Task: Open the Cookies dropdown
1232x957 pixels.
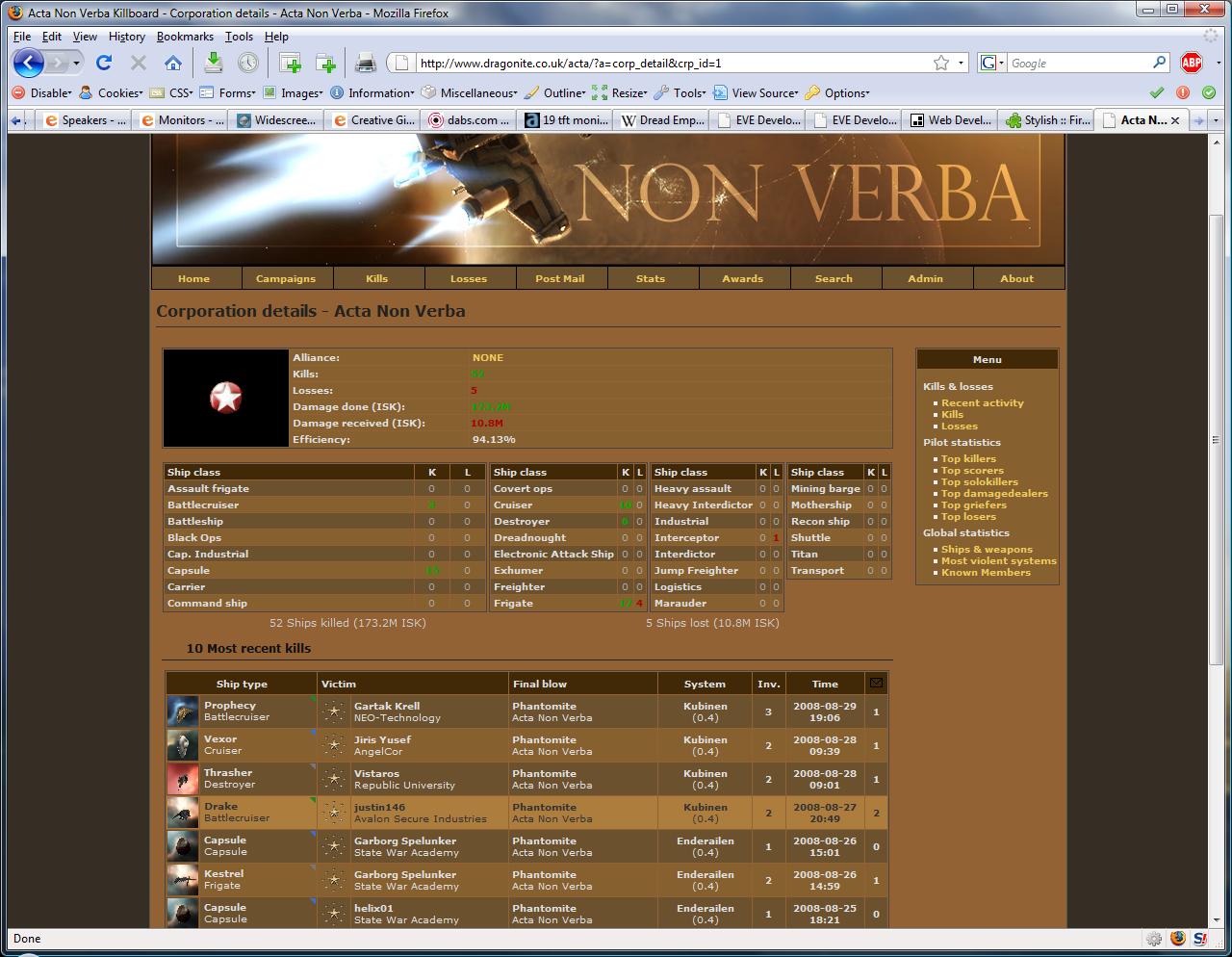Action: 111,93
